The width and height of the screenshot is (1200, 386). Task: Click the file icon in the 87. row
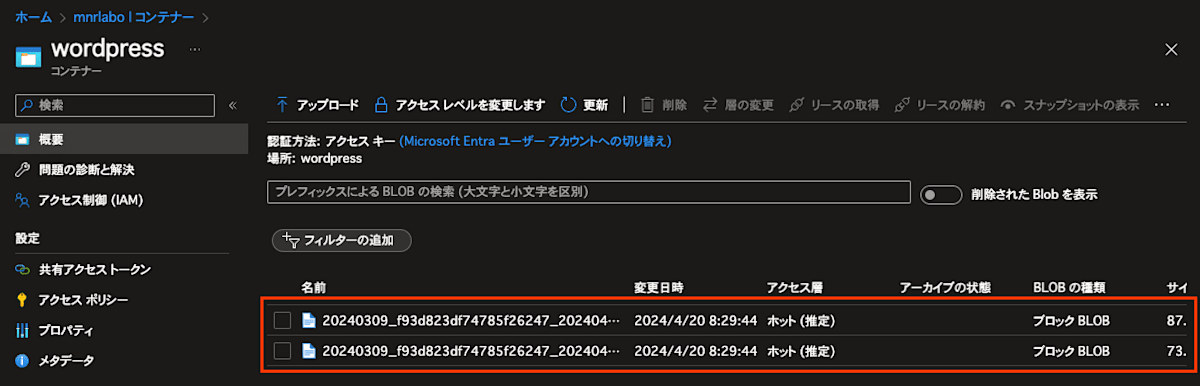tap(309, 320)
